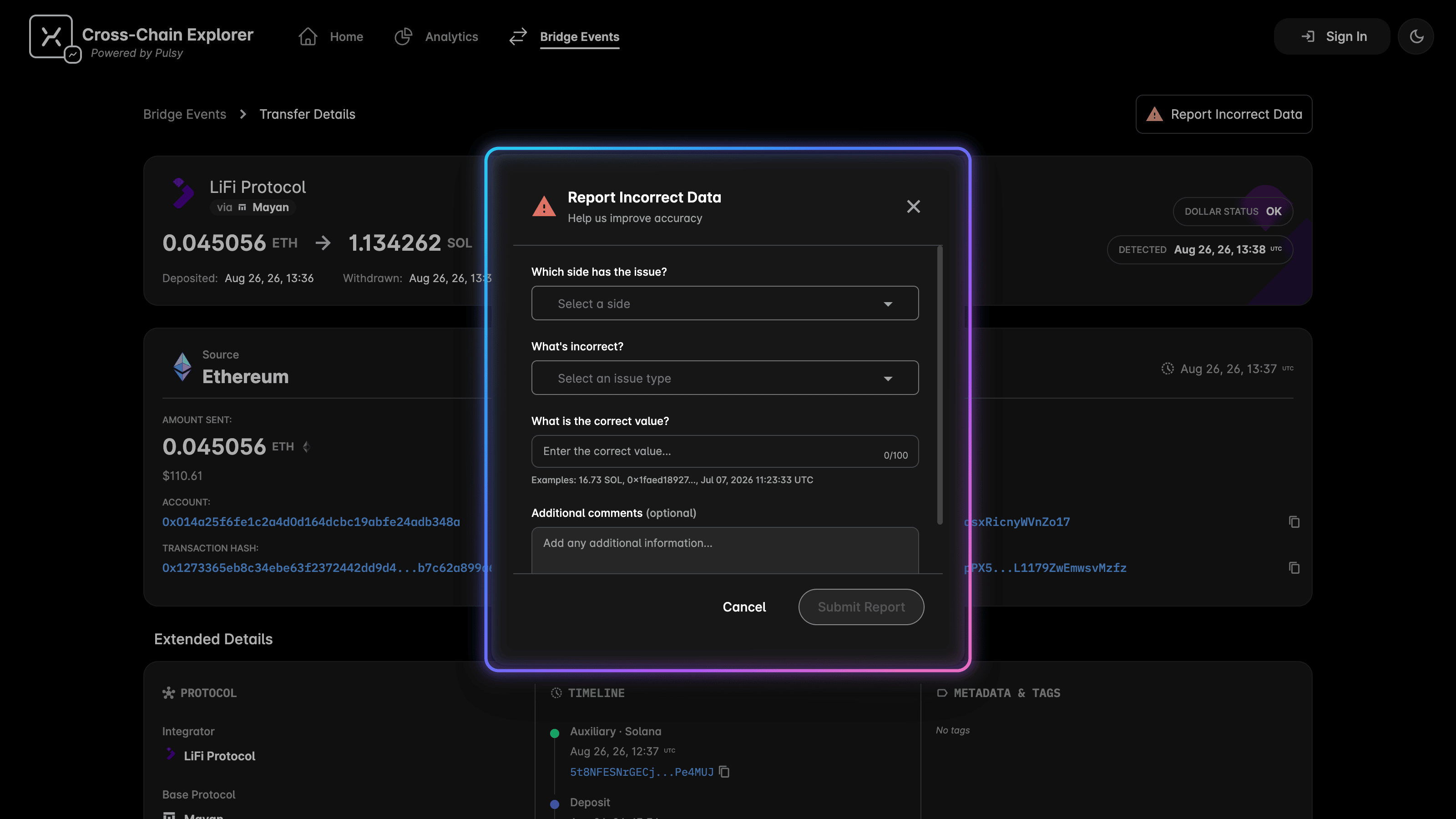
Task: Click Cancel in the dialog
Action: click(744, 607)
